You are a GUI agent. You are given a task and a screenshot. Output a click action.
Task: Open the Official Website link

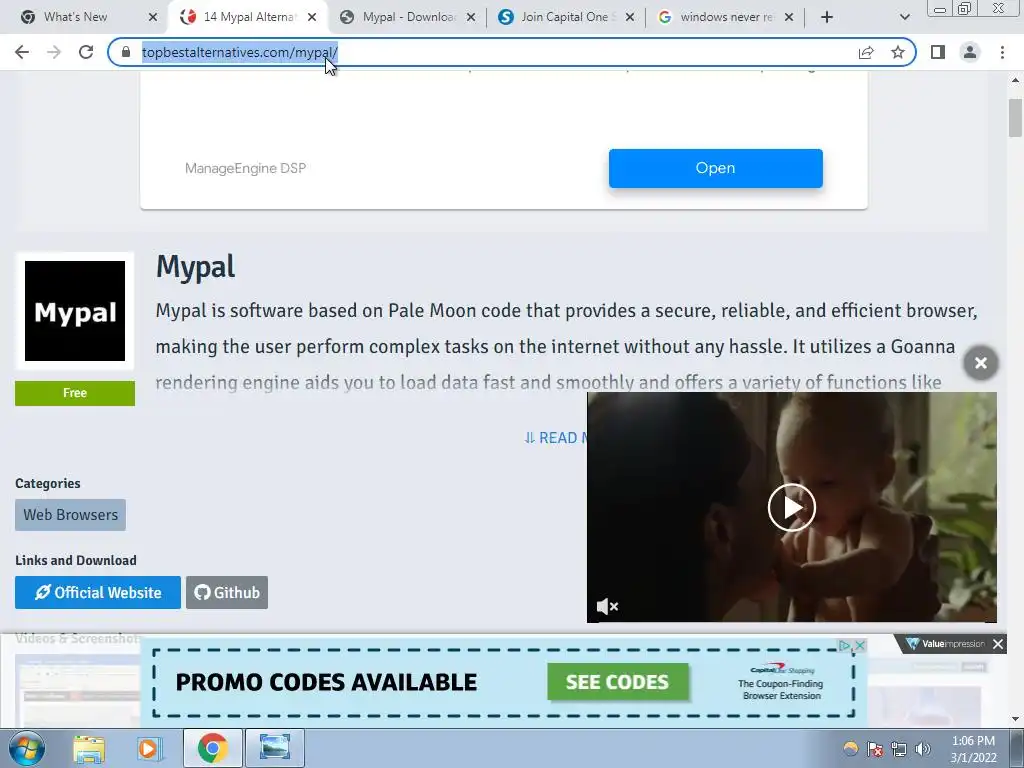pyautogui.click(x=98, y=592)
